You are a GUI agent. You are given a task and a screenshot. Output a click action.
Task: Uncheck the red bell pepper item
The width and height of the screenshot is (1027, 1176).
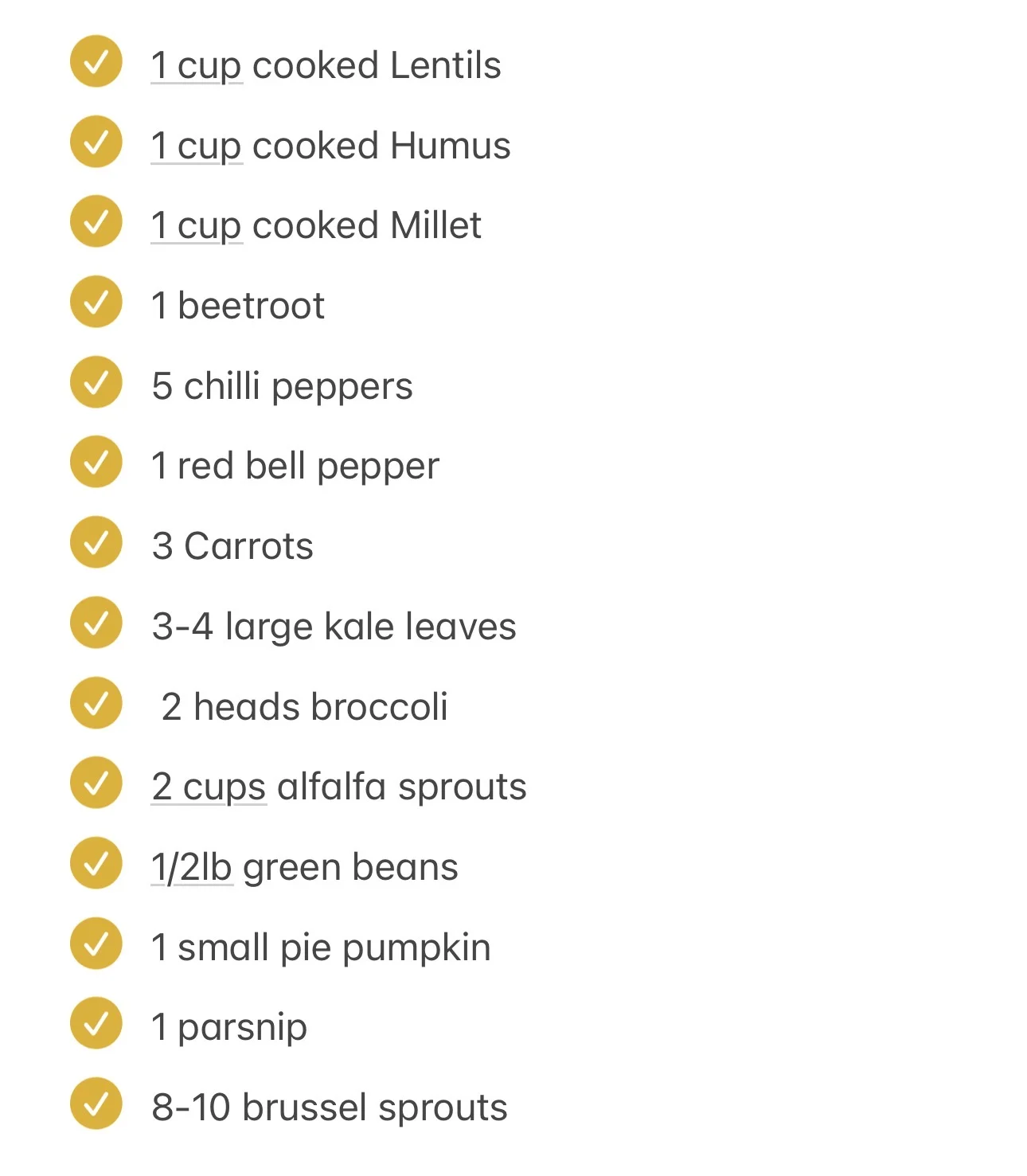pos(96,462)
